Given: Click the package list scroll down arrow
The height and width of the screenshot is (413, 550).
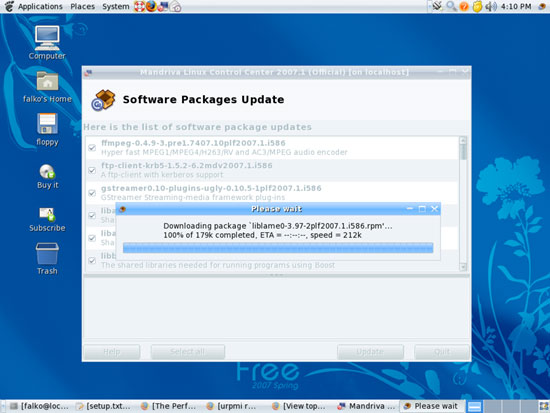Looking at the screenshot, I should point(463,267).
